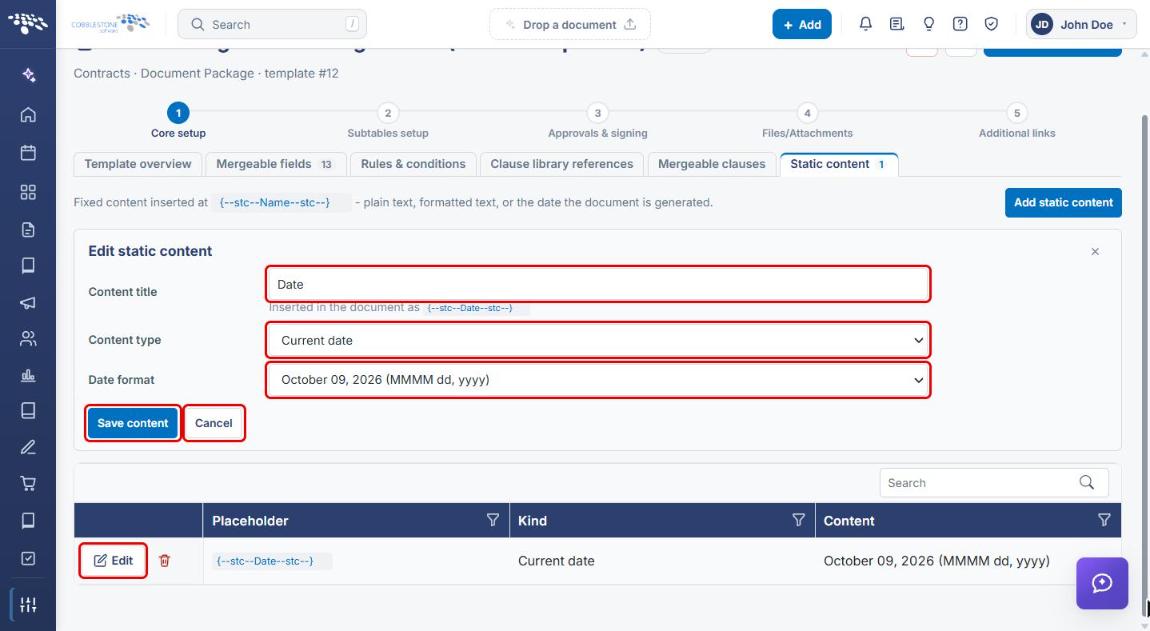Focus the top Search field
Viewport: 1150px width, 631px height.
[272, 24]
